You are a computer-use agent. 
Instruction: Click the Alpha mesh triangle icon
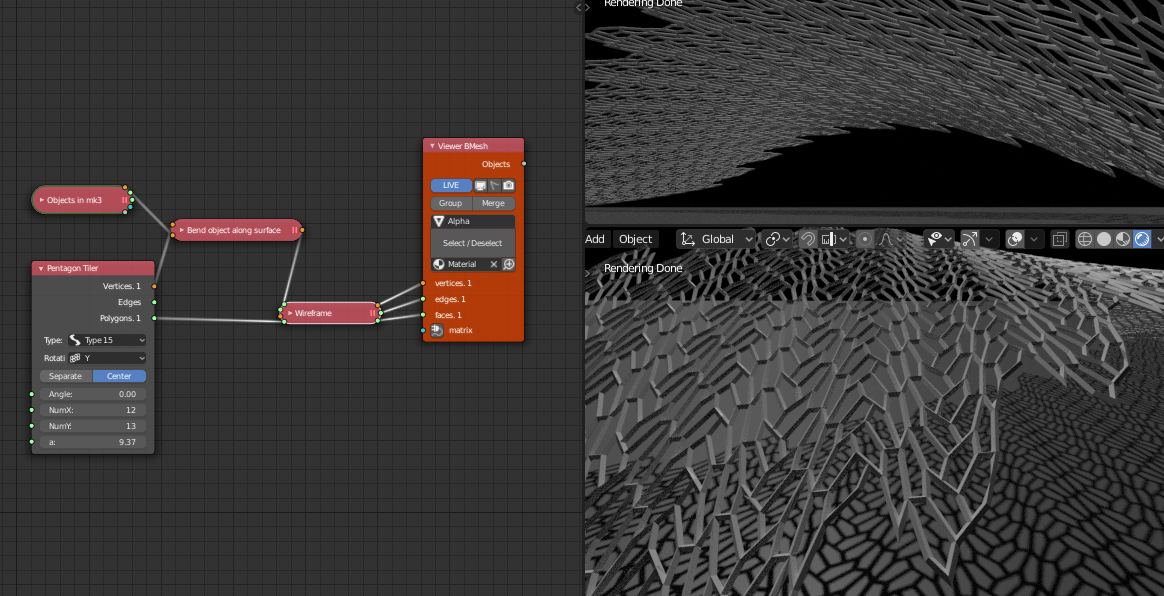pos(438,221)
